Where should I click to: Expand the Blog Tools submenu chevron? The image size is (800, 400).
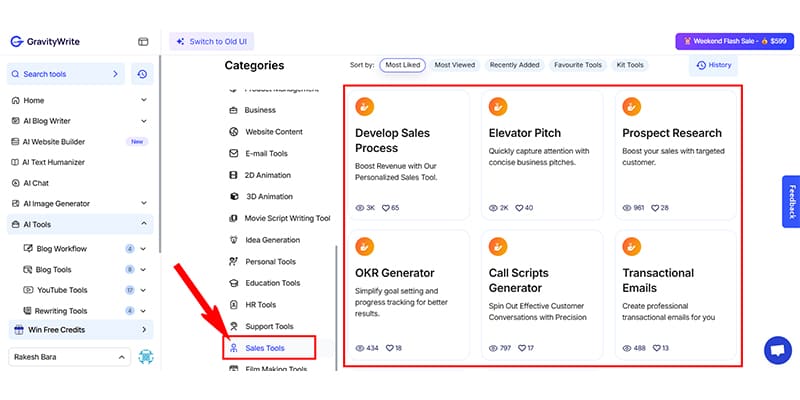[x=143, y=269]
